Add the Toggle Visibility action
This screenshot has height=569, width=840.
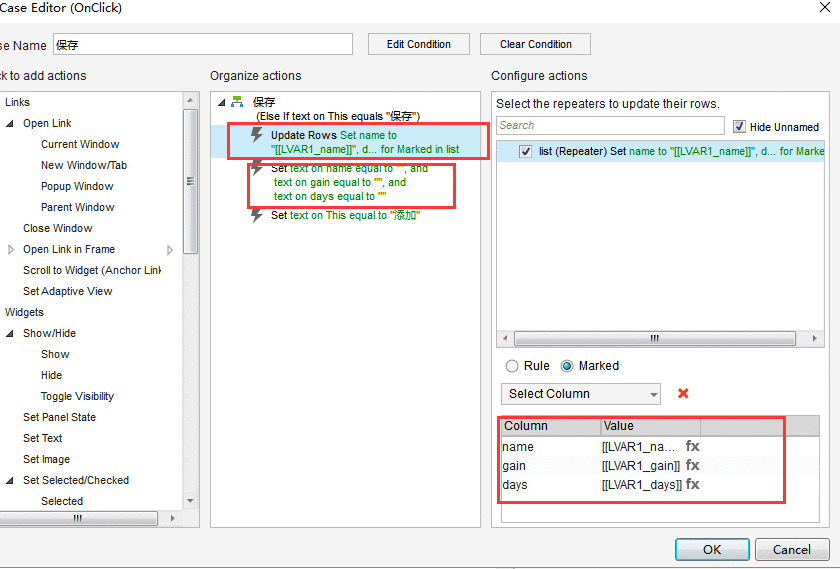(78, 396)
